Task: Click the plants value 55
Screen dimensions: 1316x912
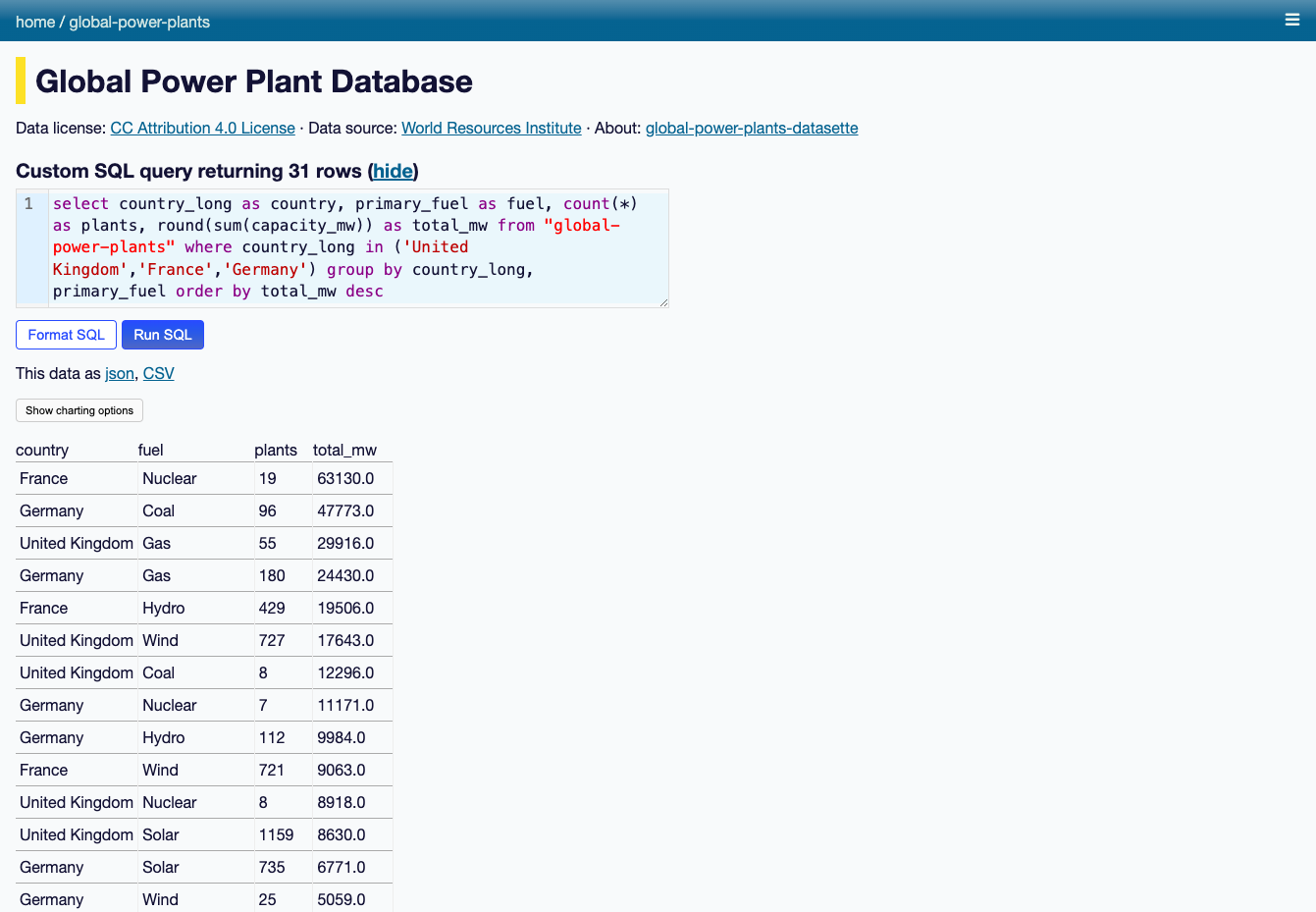Action: click(283, 543)
